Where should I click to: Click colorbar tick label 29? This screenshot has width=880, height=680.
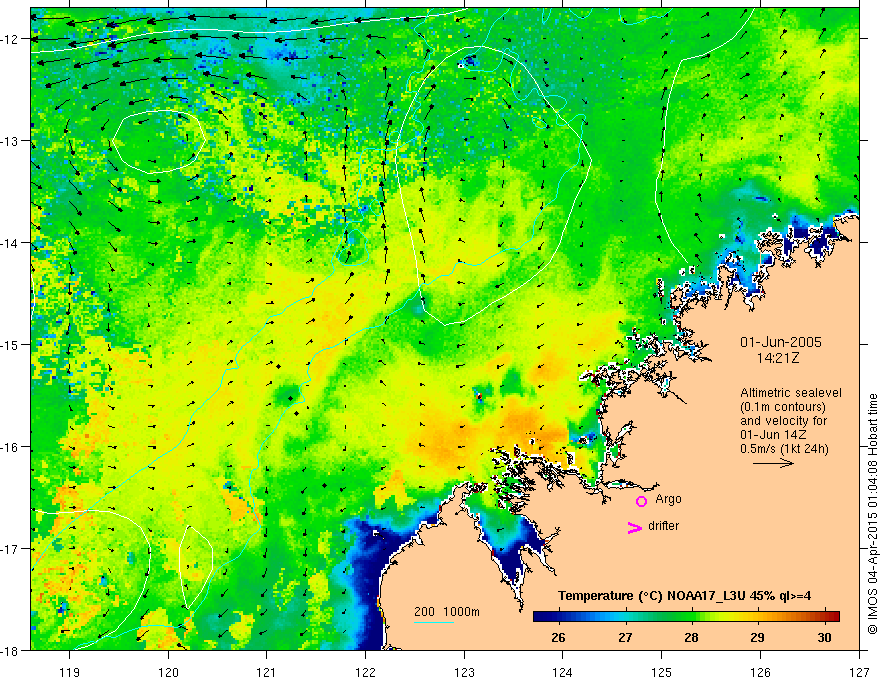point(757,637)
